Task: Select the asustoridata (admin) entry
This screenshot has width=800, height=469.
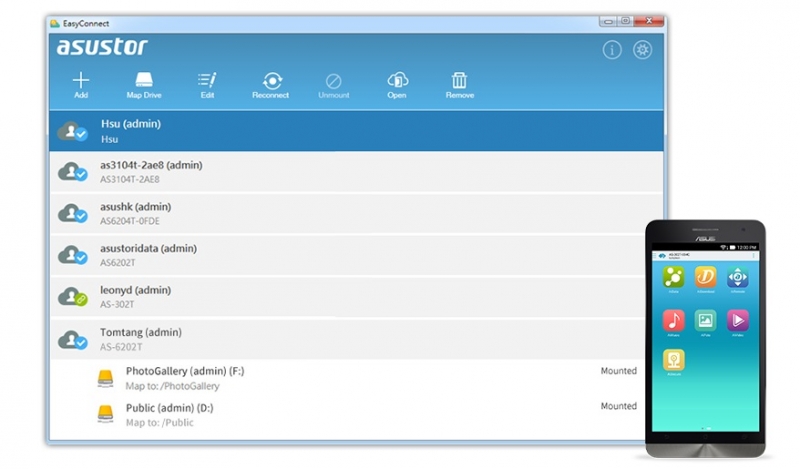Action: click(348, 255)
